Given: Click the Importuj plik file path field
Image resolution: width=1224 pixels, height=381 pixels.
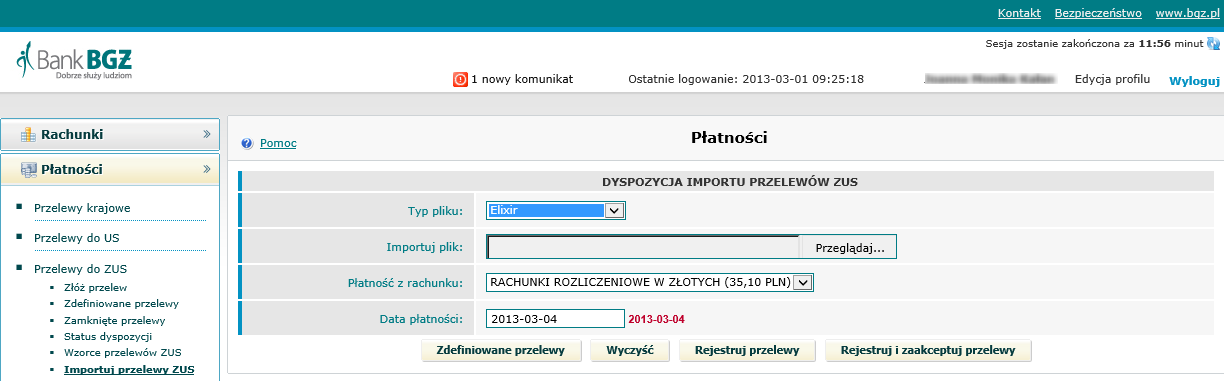Looking at the screenshot, I should pos(643,246).
